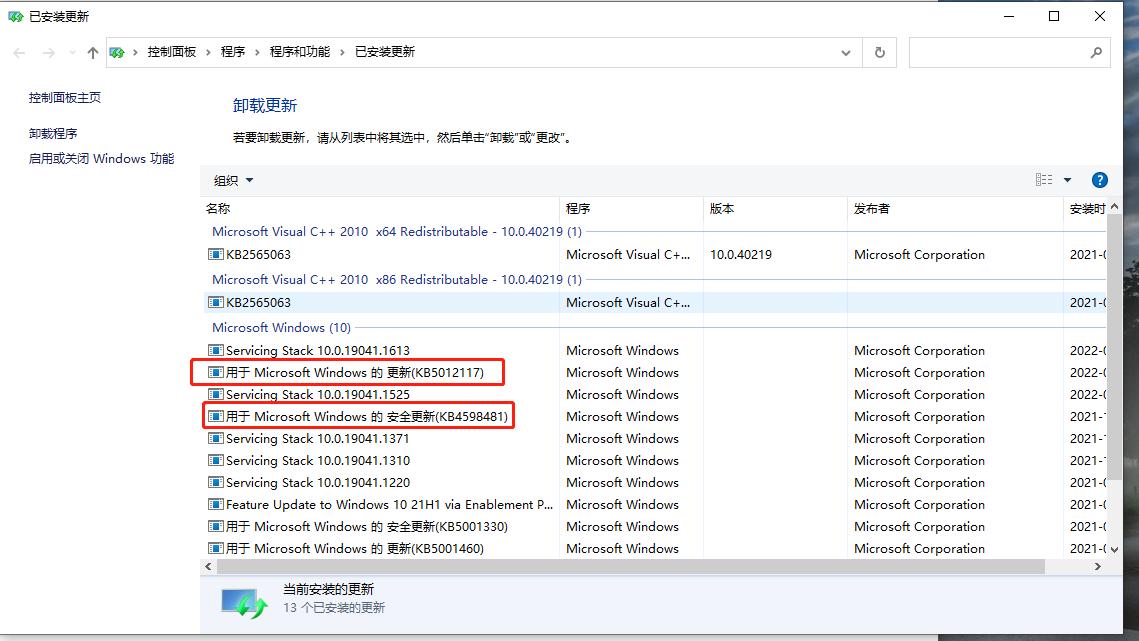Click the horizontal scrollbar right arrow
Screen dimensions: 1139x641
[x=1098, y=566]
